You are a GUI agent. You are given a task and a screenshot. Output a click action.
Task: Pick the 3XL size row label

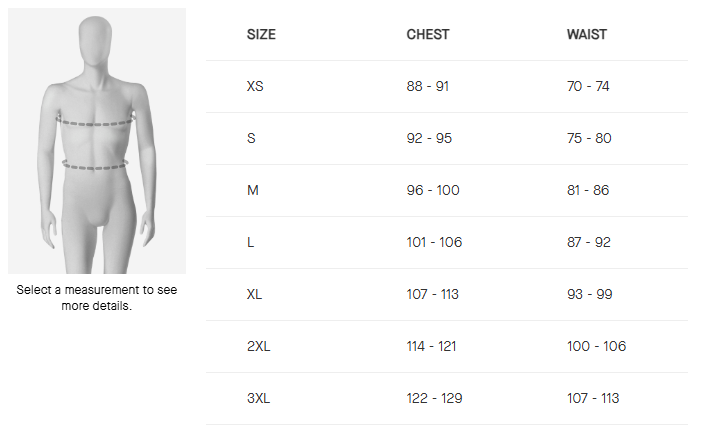click(x=259, y=398)
